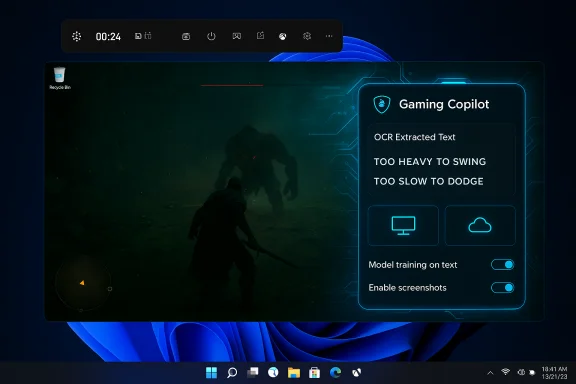Open the round white taskbar app icon
576x384 pixels.
tap(273, 373)
